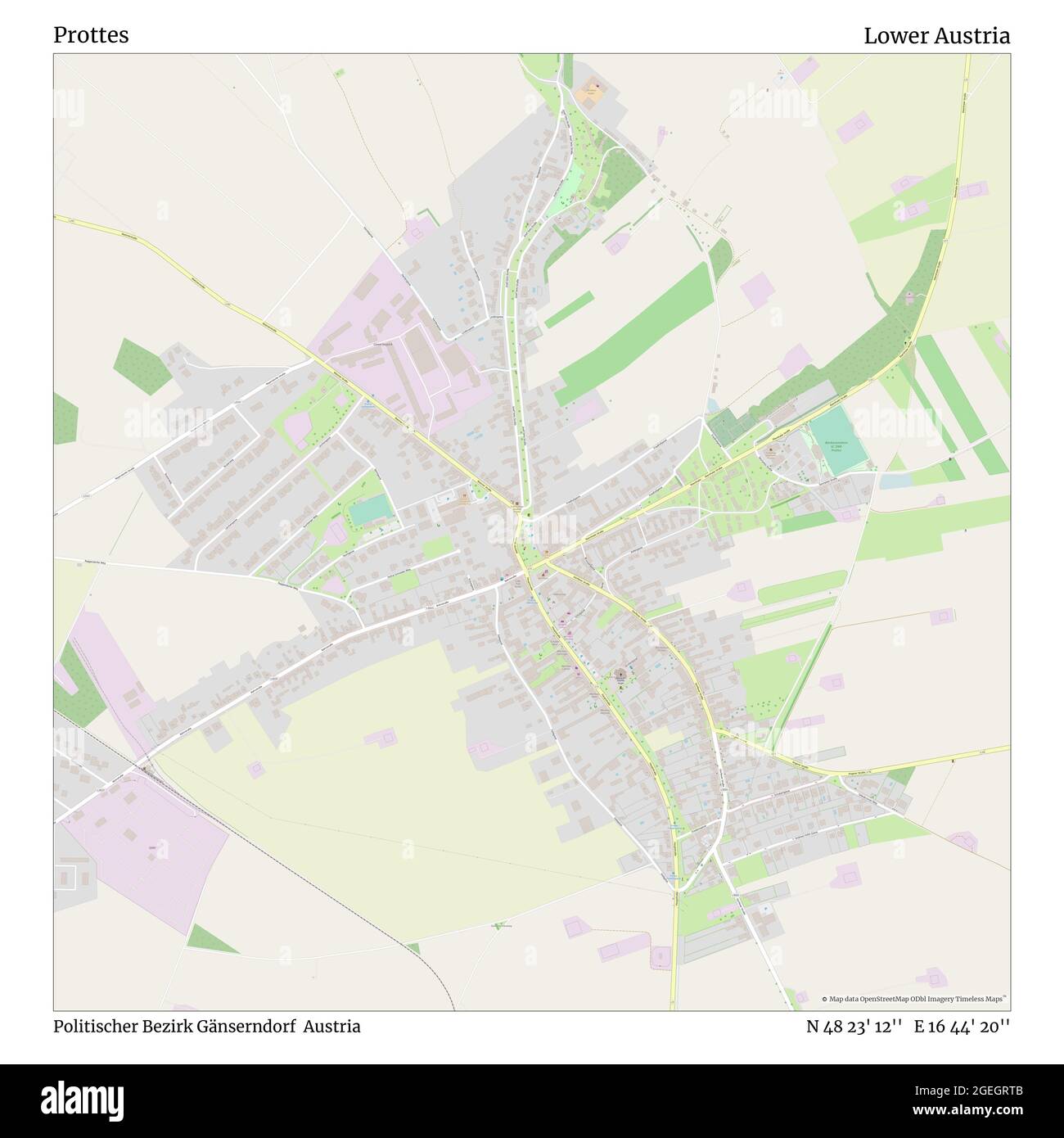The height and width of the screenshot is (1138, 1064).
Task: Click "Politischer Bezirk Gänserndorf Austria" caption
Action: [207, 1026]
